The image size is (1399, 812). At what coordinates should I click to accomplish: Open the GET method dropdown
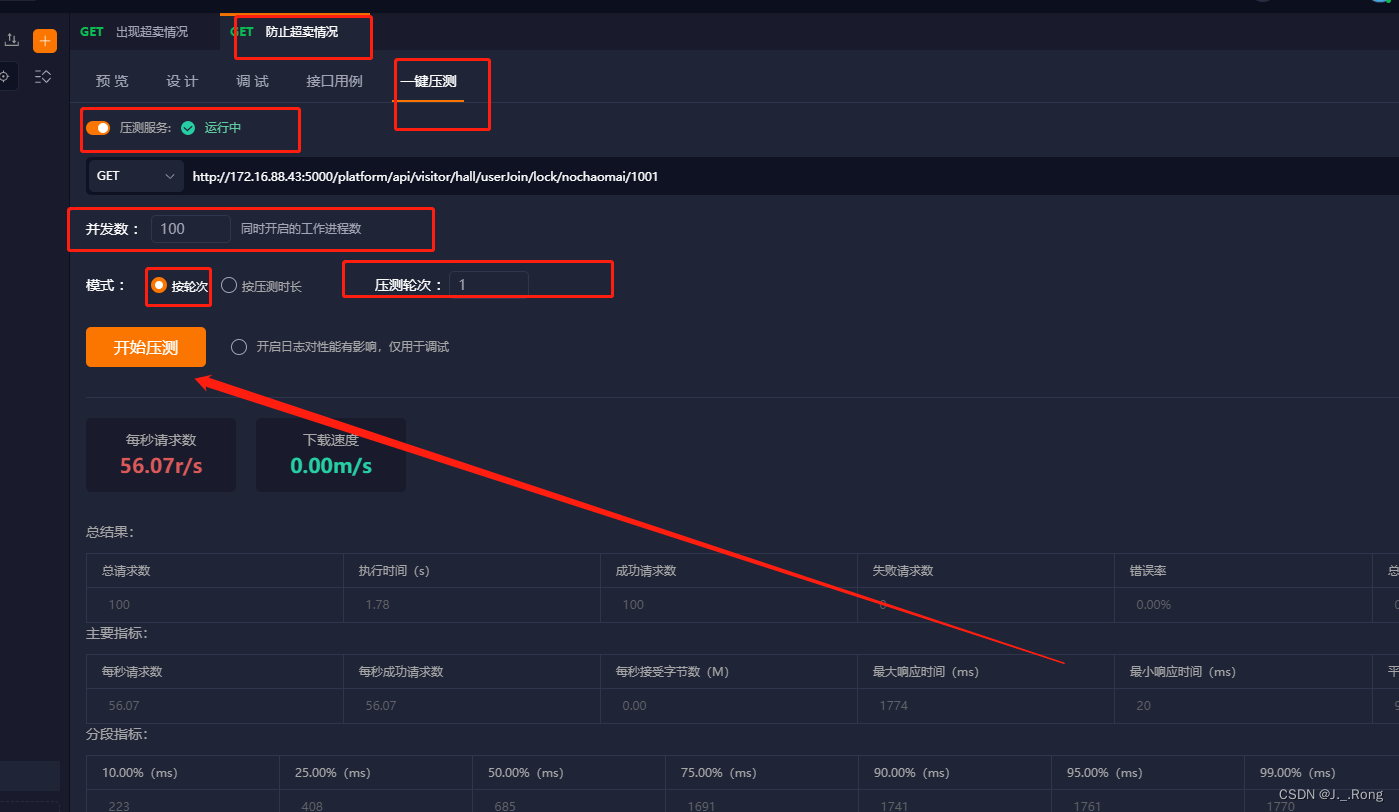[x=135, y=176]
